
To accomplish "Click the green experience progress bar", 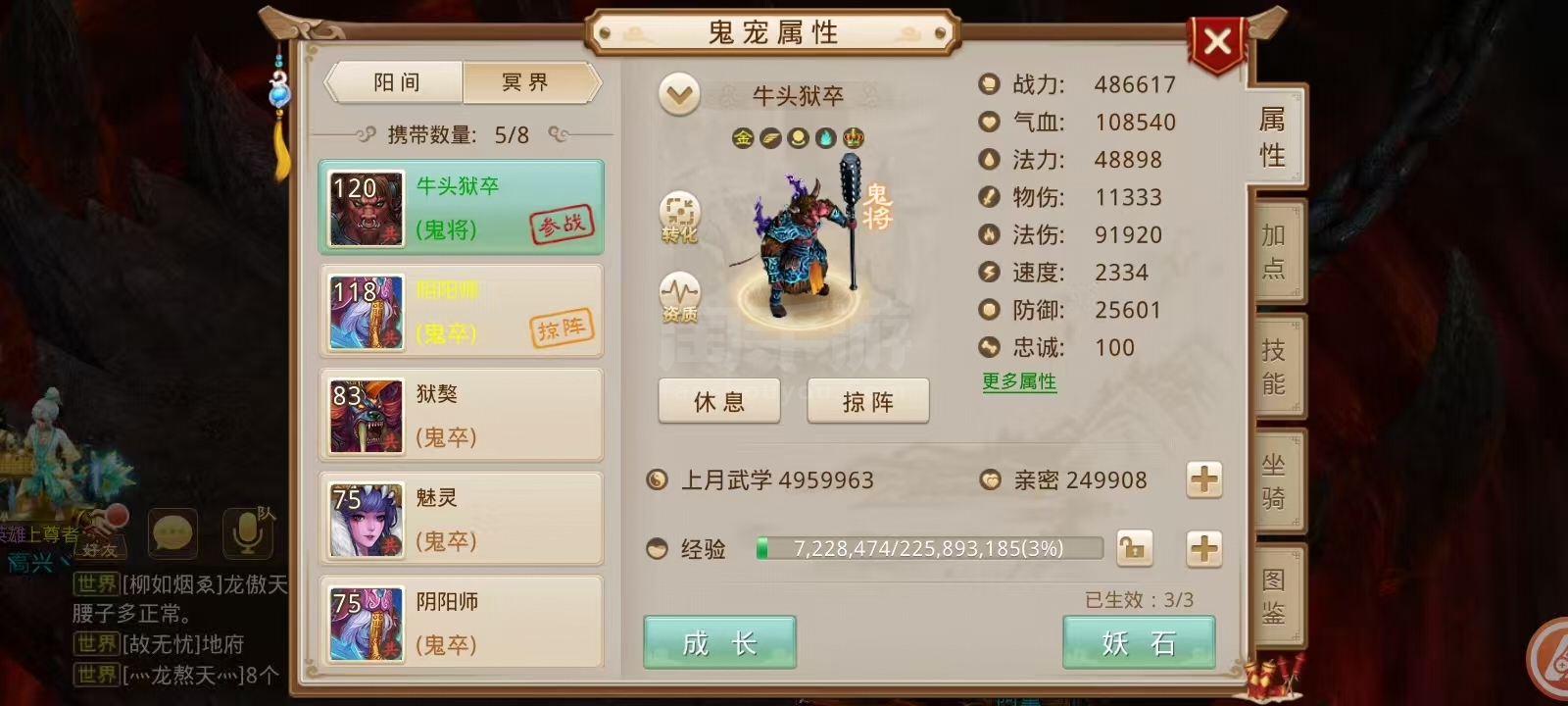I will pyautogui.click(x=929, y=548).
